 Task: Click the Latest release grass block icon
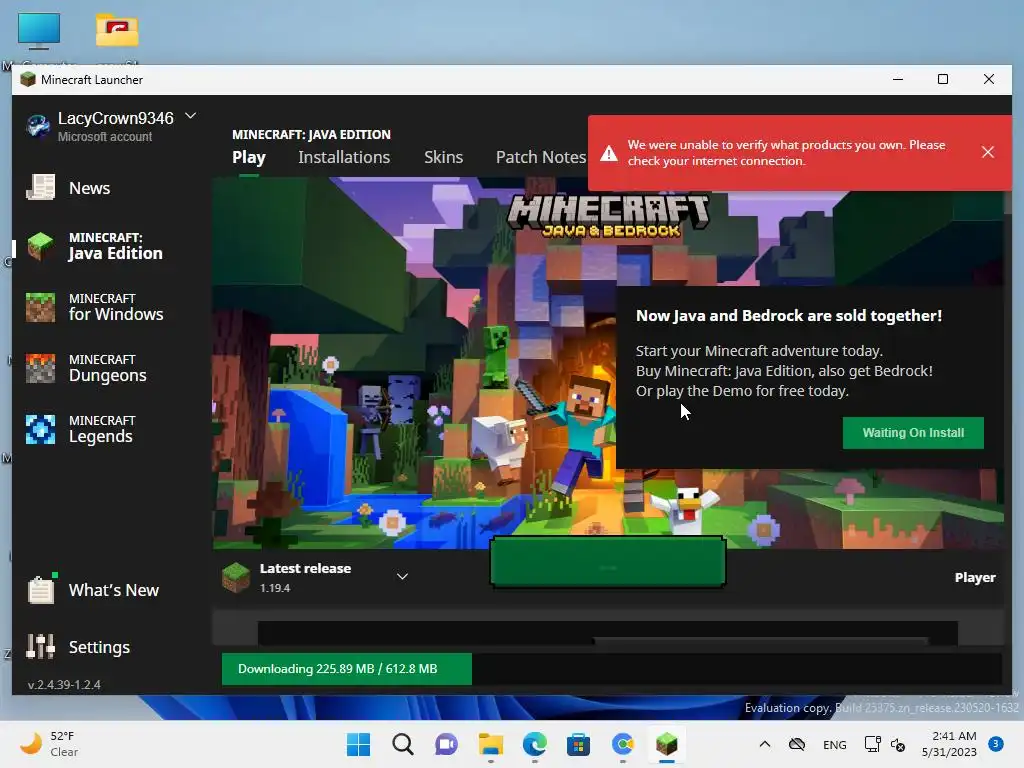point(236,577)
